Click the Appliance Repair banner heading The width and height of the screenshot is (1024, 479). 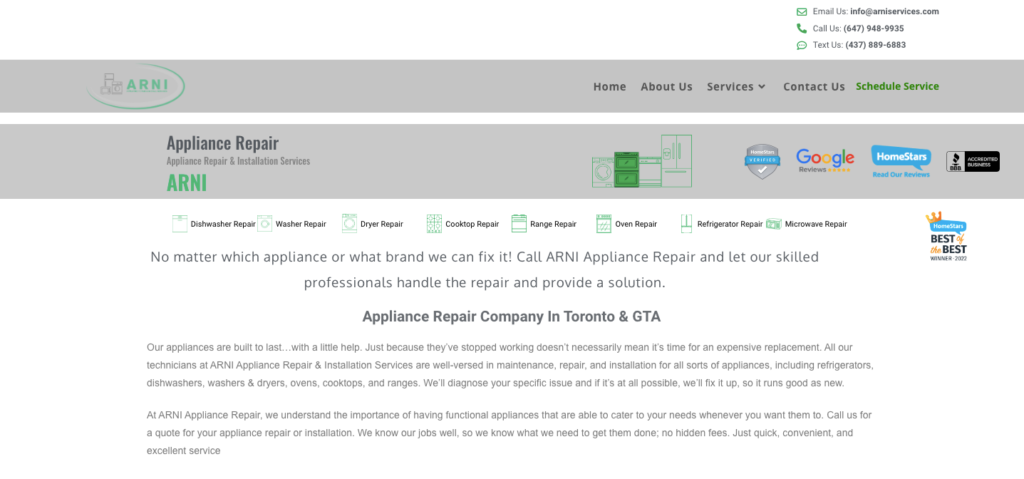223,142
